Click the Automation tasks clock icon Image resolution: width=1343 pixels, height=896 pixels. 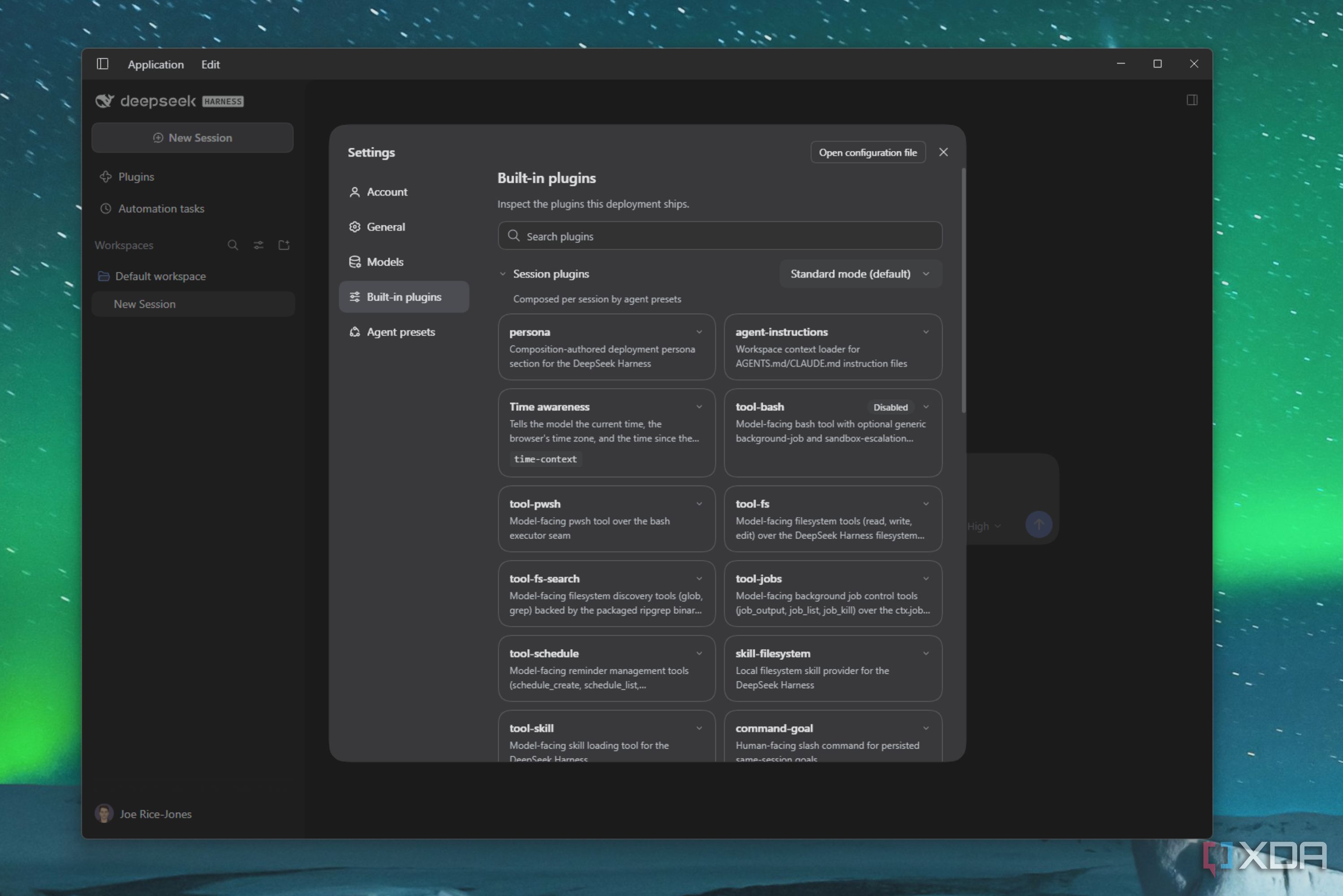click(106, 209)
